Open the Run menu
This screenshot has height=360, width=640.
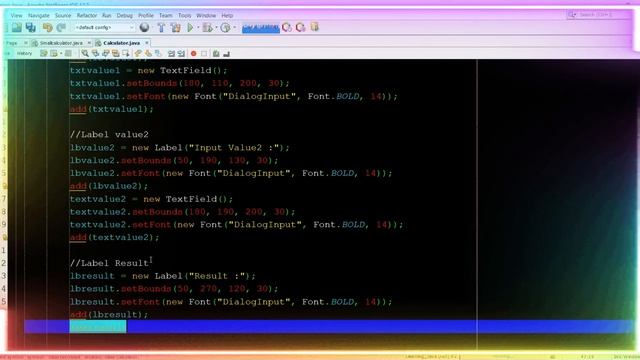(107, 15)
